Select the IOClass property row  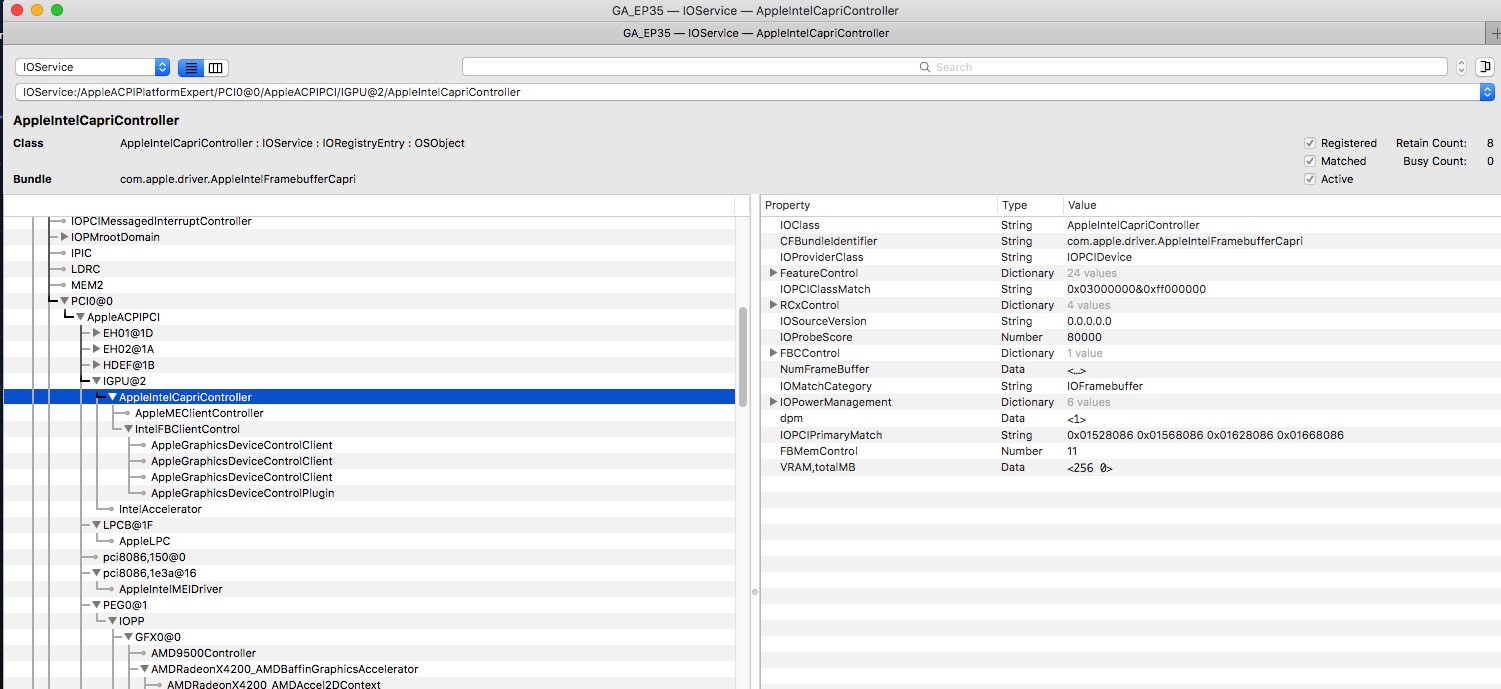click(1130, 225)
